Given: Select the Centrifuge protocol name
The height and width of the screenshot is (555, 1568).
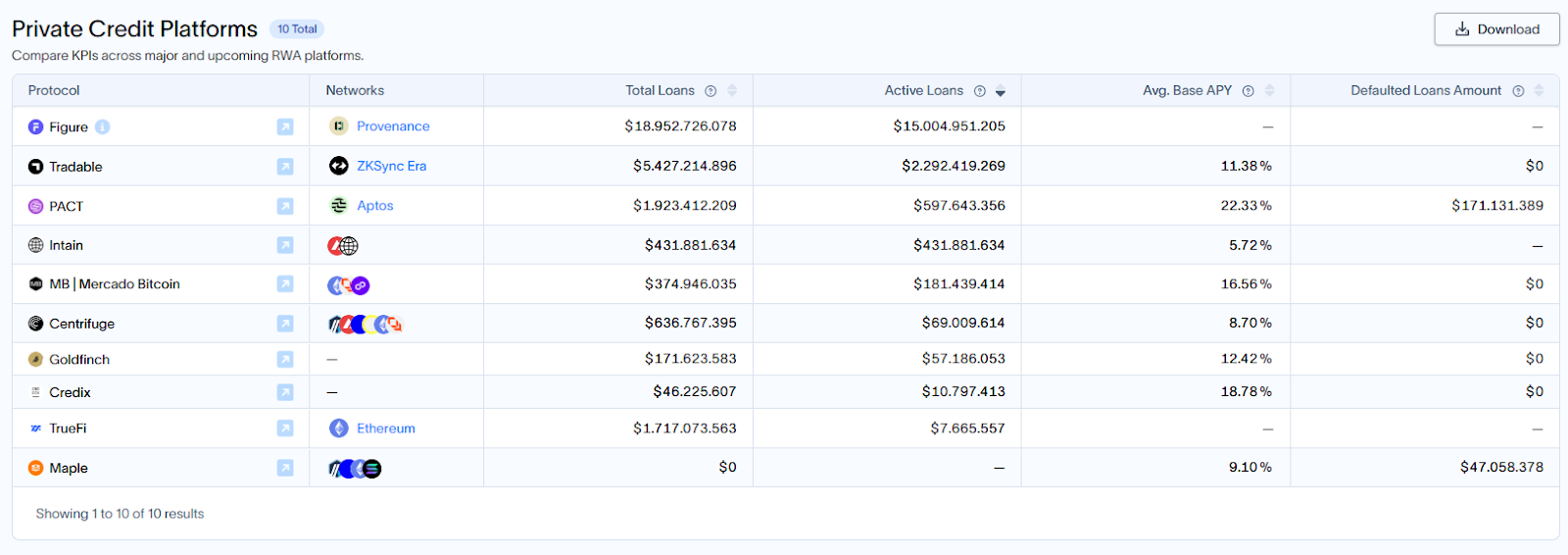Looking at the screenshot, I should (82, 324).
